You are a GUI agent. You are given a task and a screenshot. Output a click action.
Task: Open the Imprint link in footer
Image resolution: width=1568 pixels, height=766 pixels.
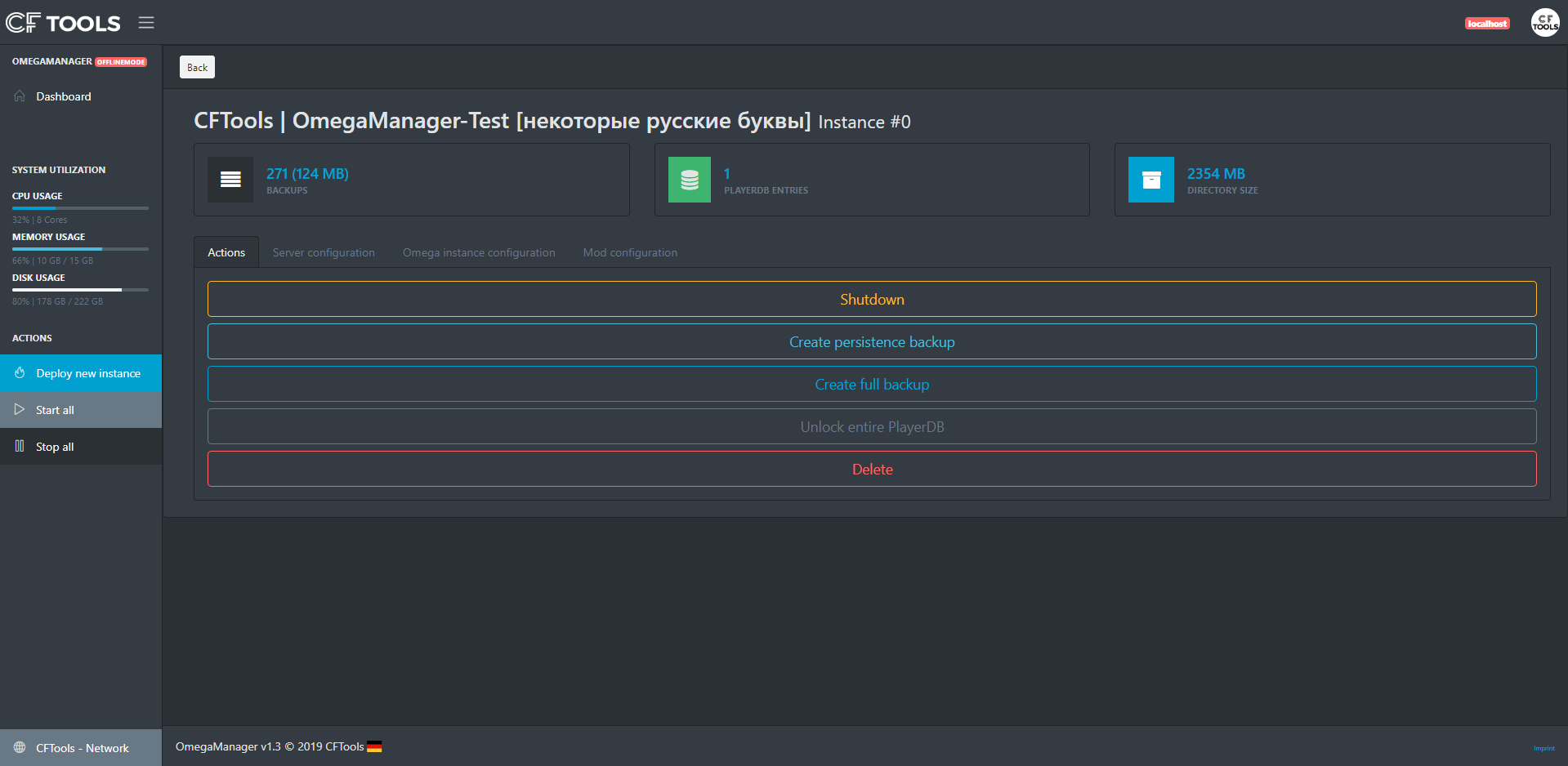click(x=1543, y=749)
